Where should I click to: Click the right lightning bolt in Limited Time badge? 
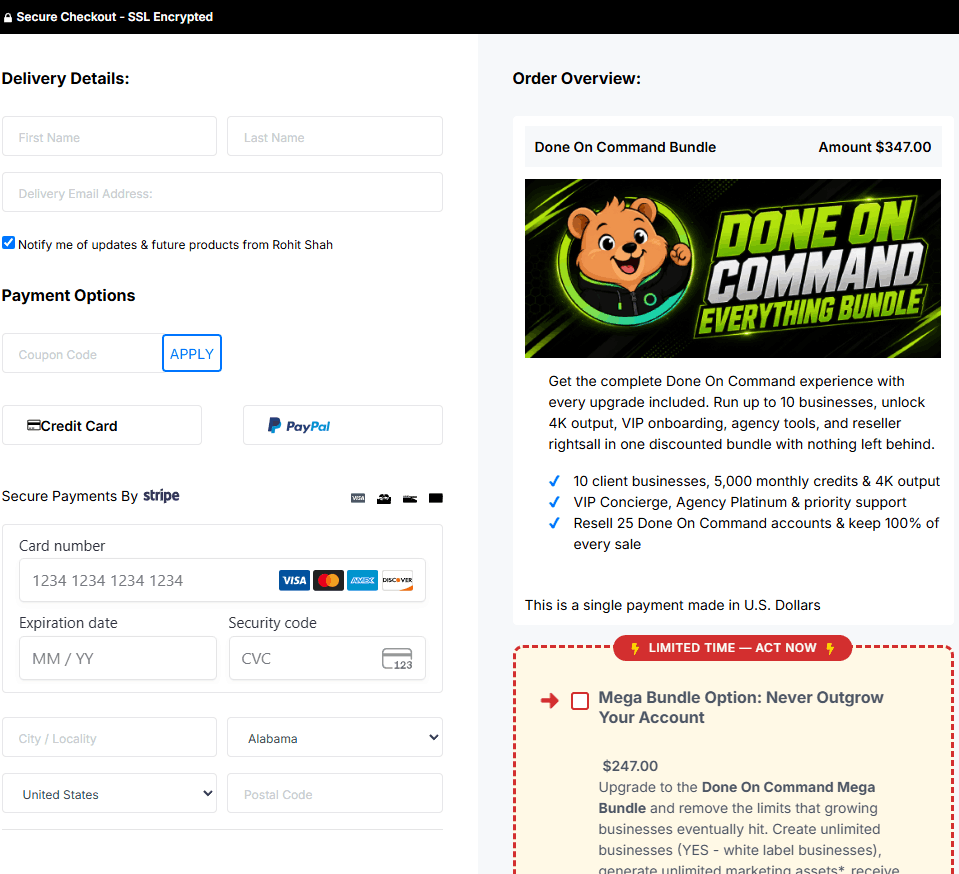tap(830, 648)
